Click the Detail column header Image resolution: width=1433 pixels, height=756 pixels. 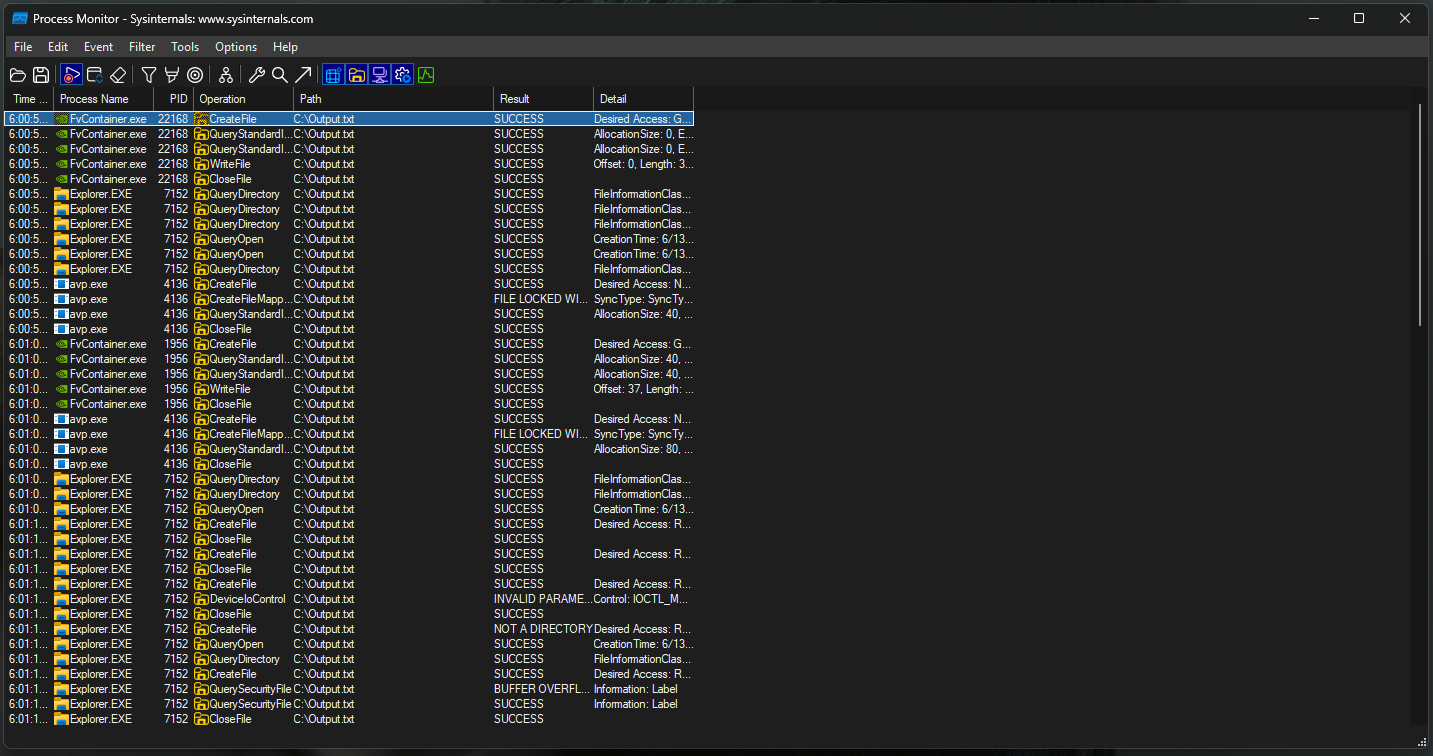(643, 99)
